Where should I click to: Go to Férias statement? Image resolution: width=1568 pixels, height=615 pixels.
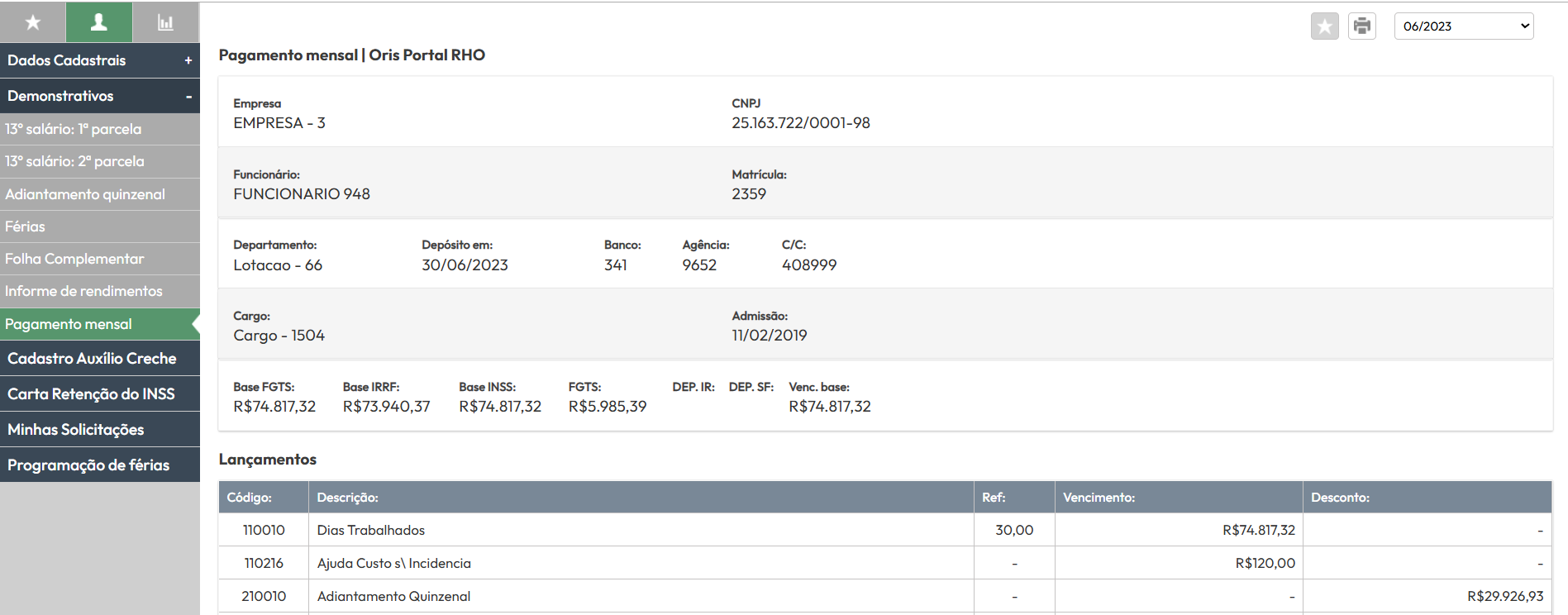tap(100, 226)
